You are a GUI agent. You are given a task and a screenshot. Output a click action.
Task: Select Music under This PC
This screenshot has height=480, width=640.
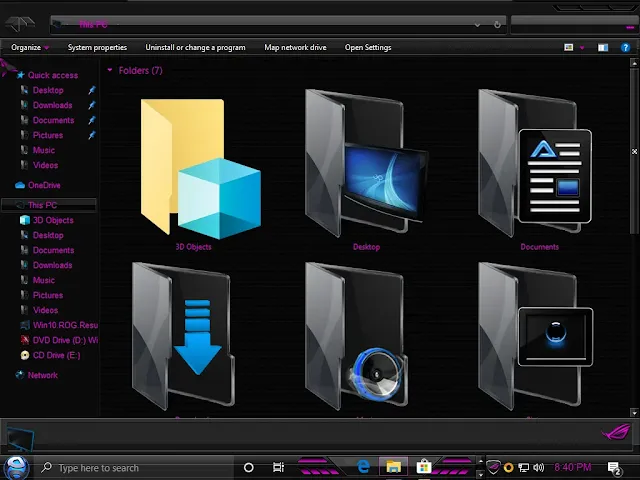click(43, 280)
